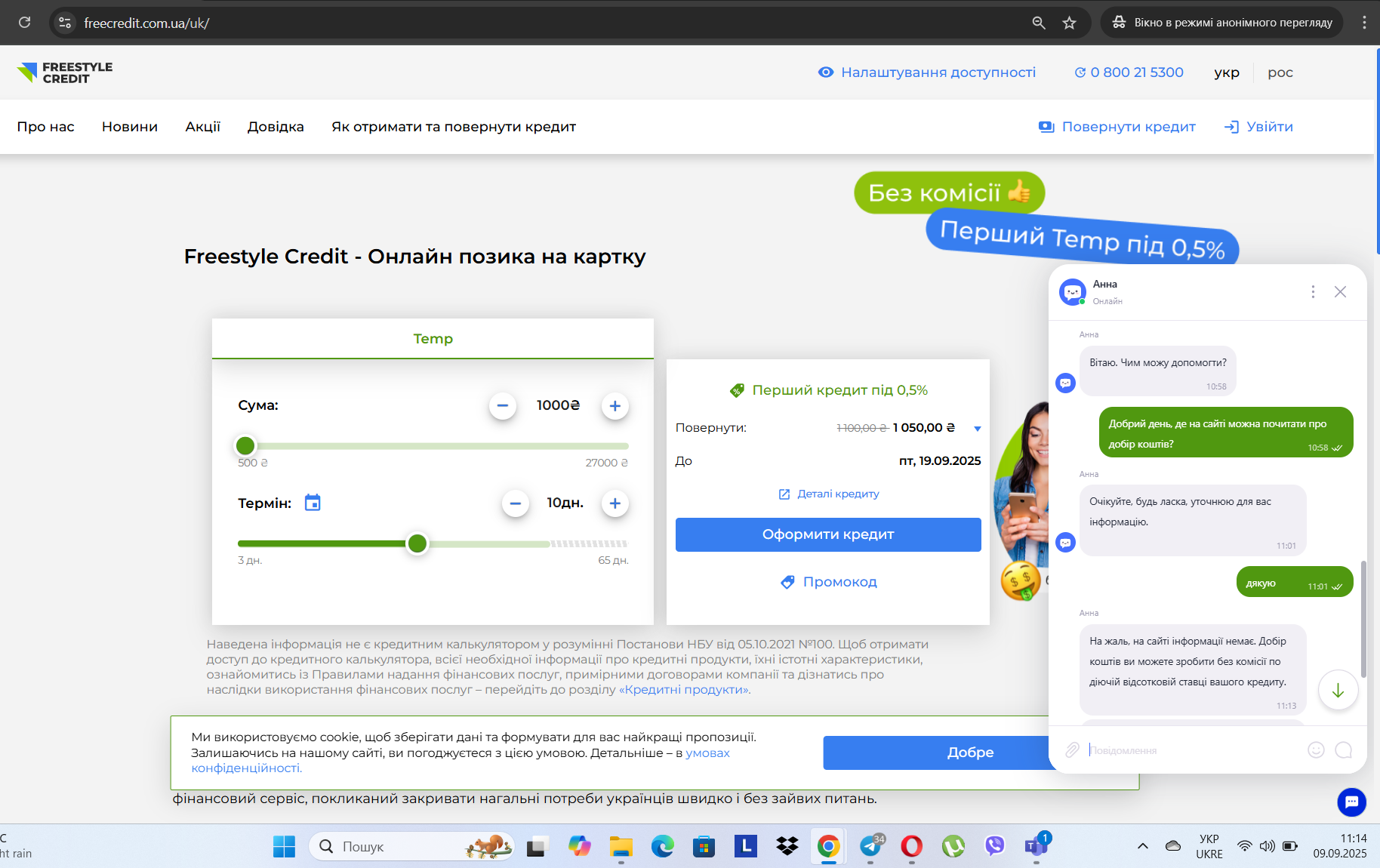Image resolution: width=1380 pixels, height=868 pixels.
Task: Click the Оформити кредит button
Action: point(828,534)
